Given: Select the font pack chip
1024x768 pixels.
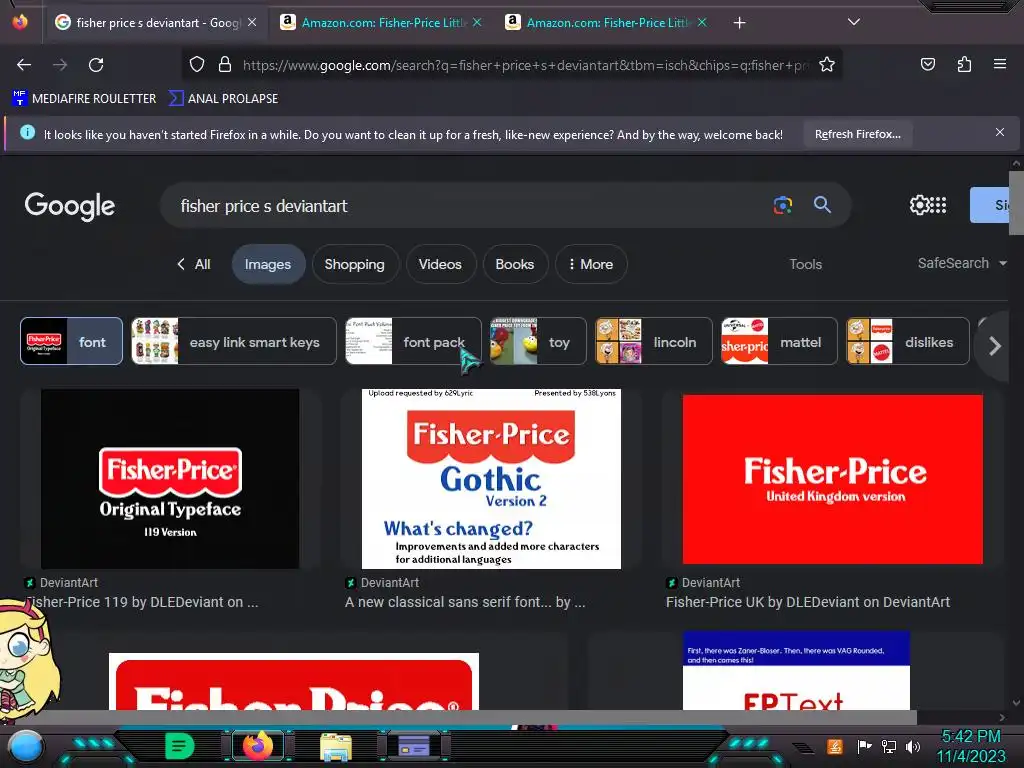Looking at the screenshot, I should [413, 341].
